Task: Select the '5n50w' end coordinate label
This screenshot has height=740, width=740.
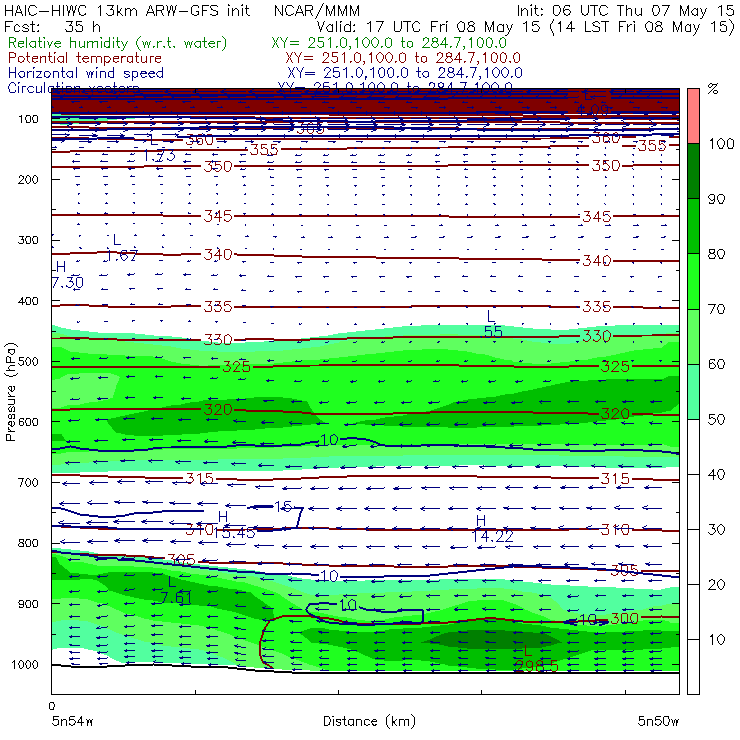Action: click(x=658, y=722)
